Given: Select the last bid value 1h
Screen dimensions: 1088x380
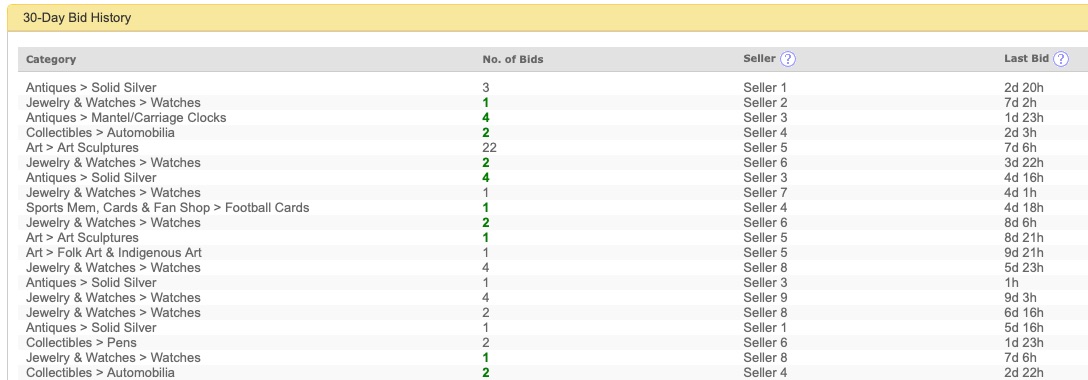Looking at the screenshot, I should [x=1011, y=283].
